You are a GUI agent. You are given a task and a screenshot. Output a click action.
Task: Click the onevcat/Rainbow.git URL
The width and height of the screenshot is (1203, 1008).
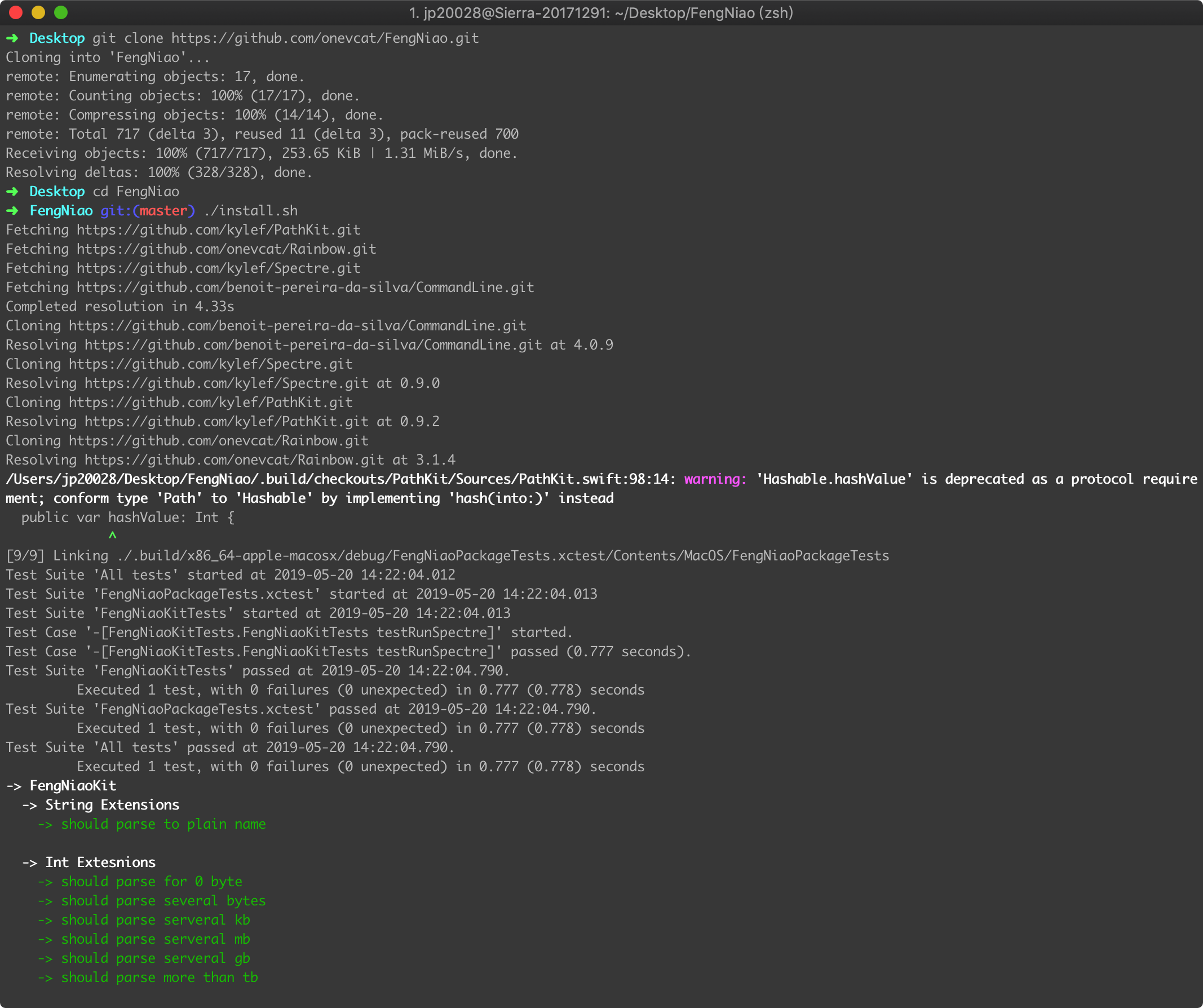click(226, 249)
